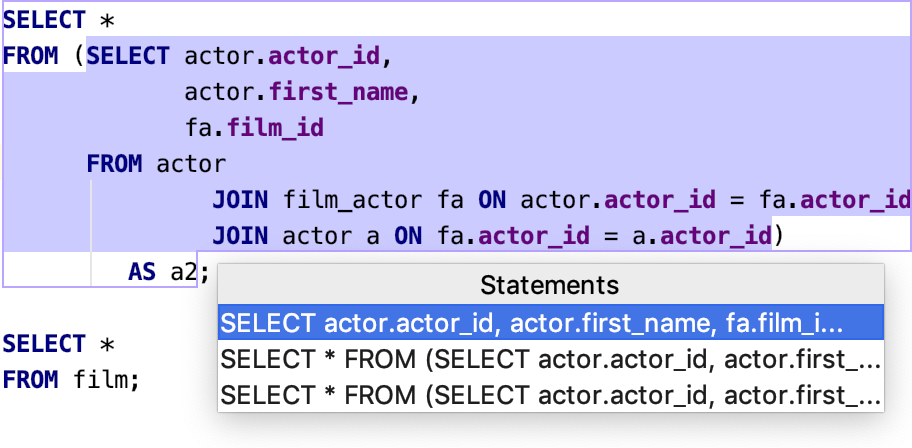Click the Statements popup title
The image size is (912, 448).
(550, 285)
